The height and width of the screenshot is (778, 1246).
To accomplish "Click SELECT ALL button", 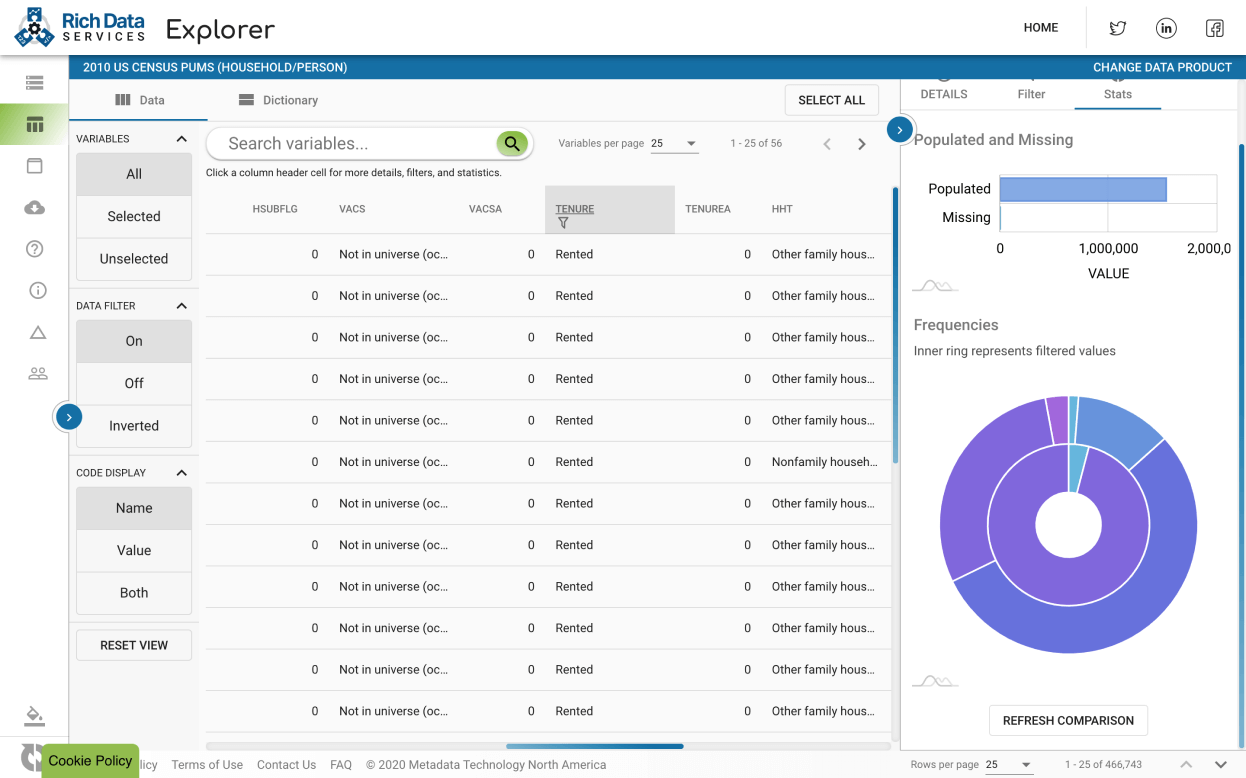I will pos(832,100).
